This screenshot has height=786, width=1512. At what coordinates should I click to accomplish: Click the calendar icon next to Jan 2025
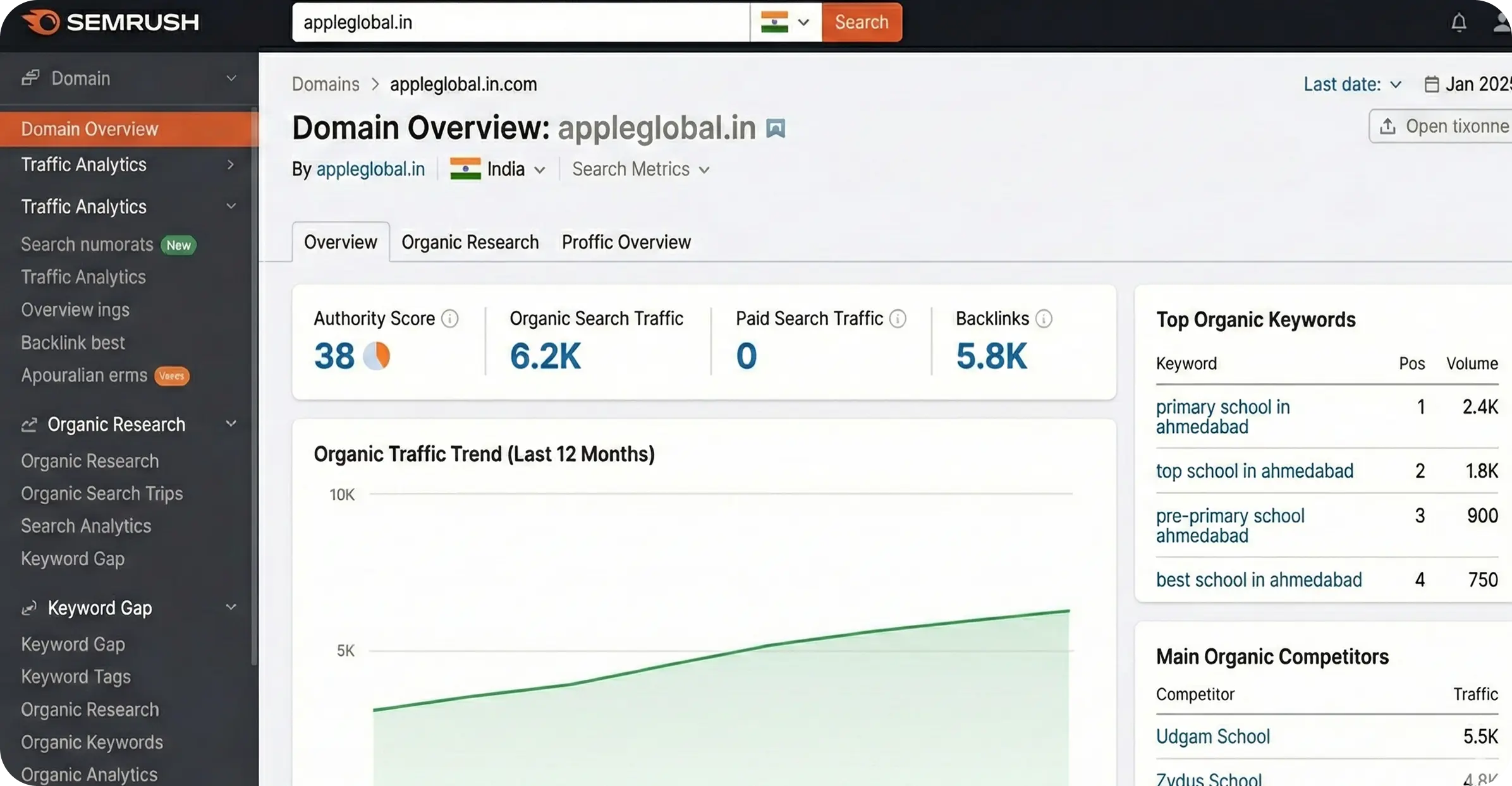pos(1431,84)
